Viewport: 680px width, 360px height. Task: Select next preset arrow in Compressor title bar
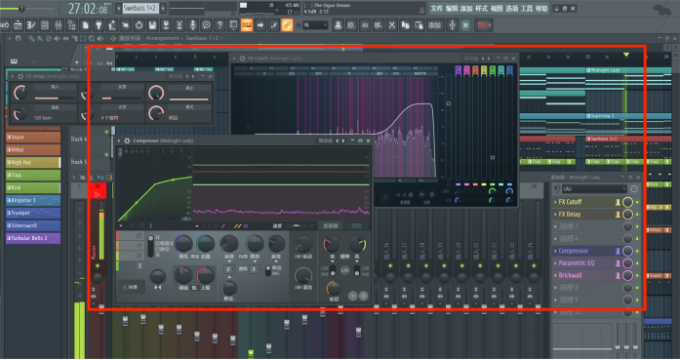[x=344, y=141]
